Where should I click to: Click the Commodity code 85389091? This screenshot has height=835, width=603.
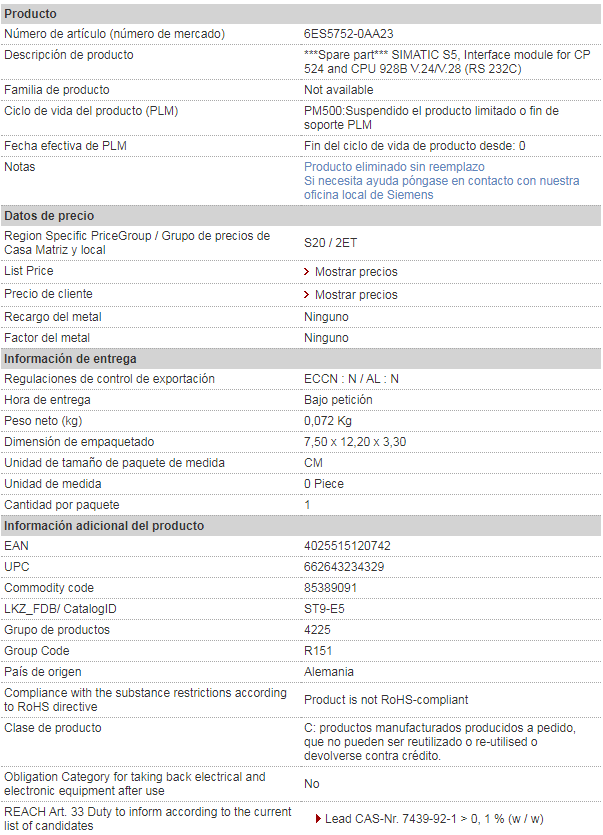coord(331,588)
